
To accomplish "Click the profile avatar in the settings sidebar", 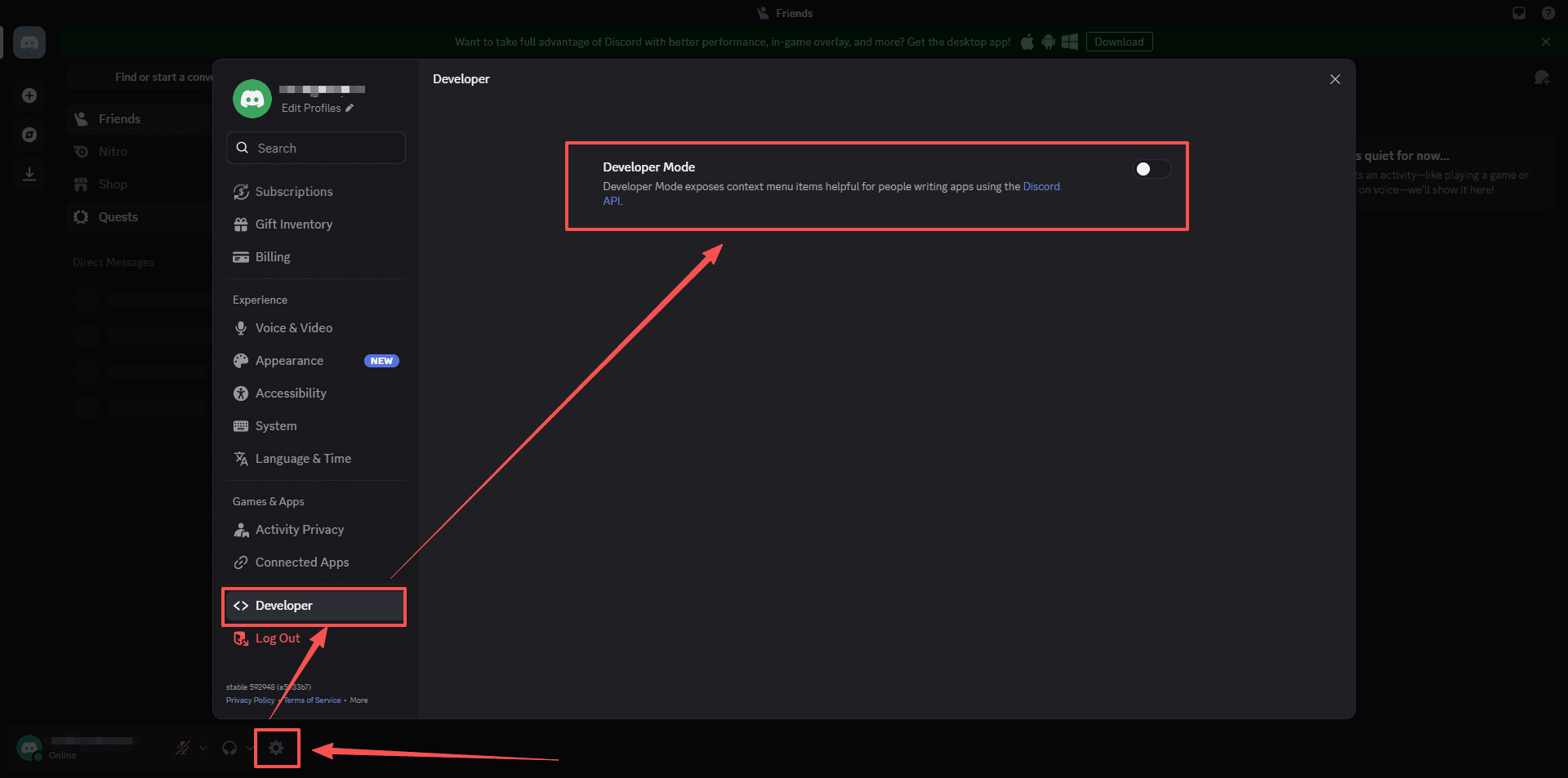I will 252,99.
